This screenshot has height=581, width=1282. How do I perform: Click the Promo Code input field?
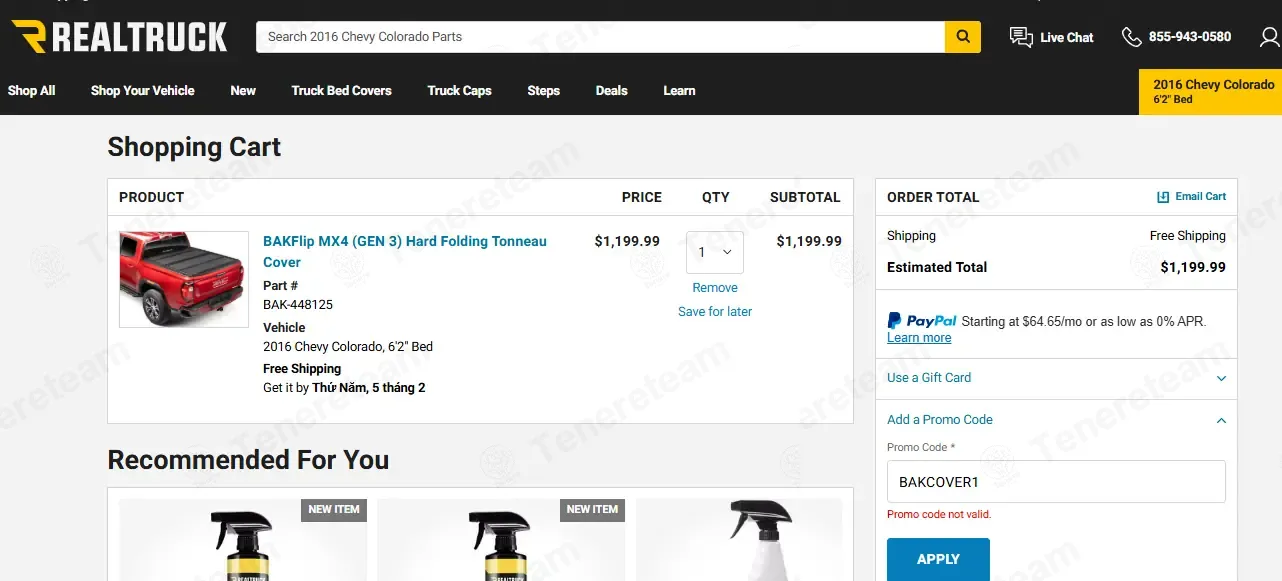[1056, 482]
